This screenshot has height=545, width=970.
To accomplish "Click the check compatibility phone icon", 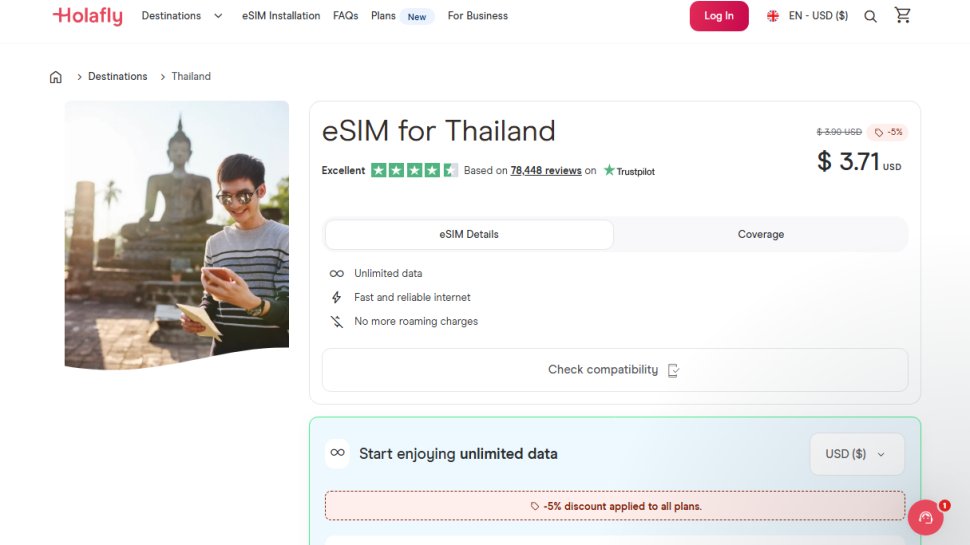I will tap(673, 370).
